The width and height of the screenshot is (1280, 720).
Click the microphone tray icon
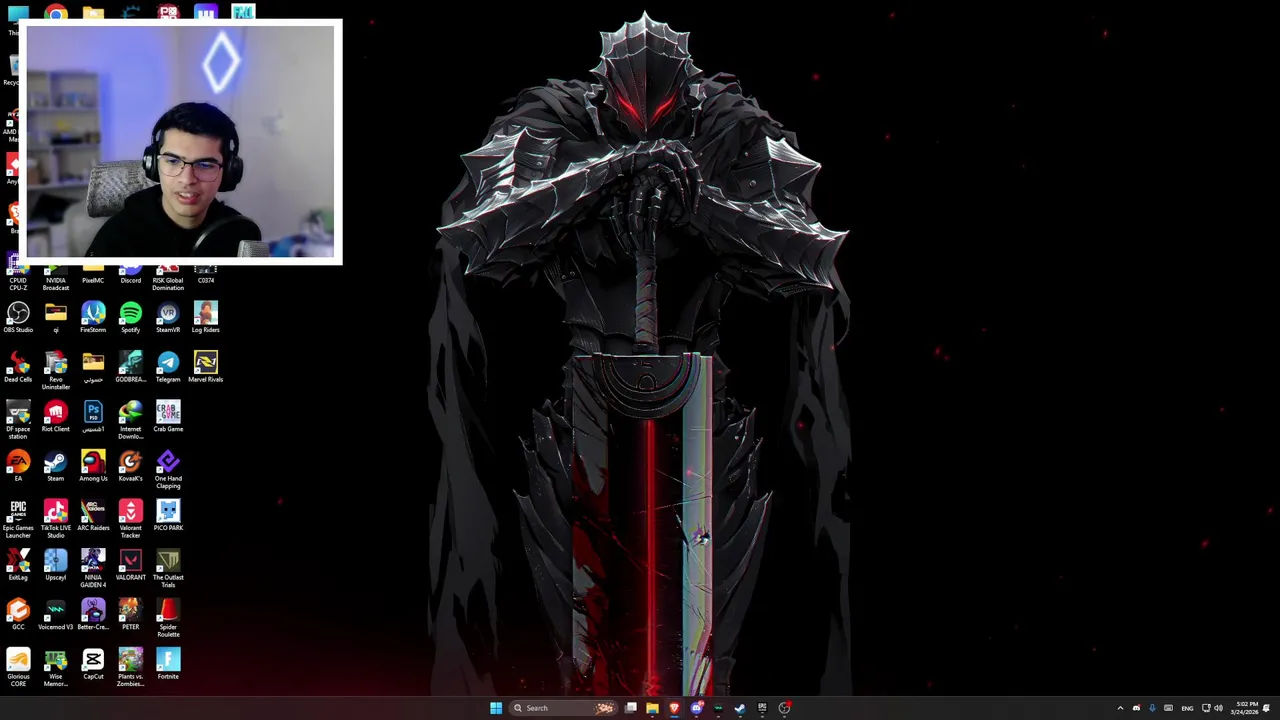1152,708
